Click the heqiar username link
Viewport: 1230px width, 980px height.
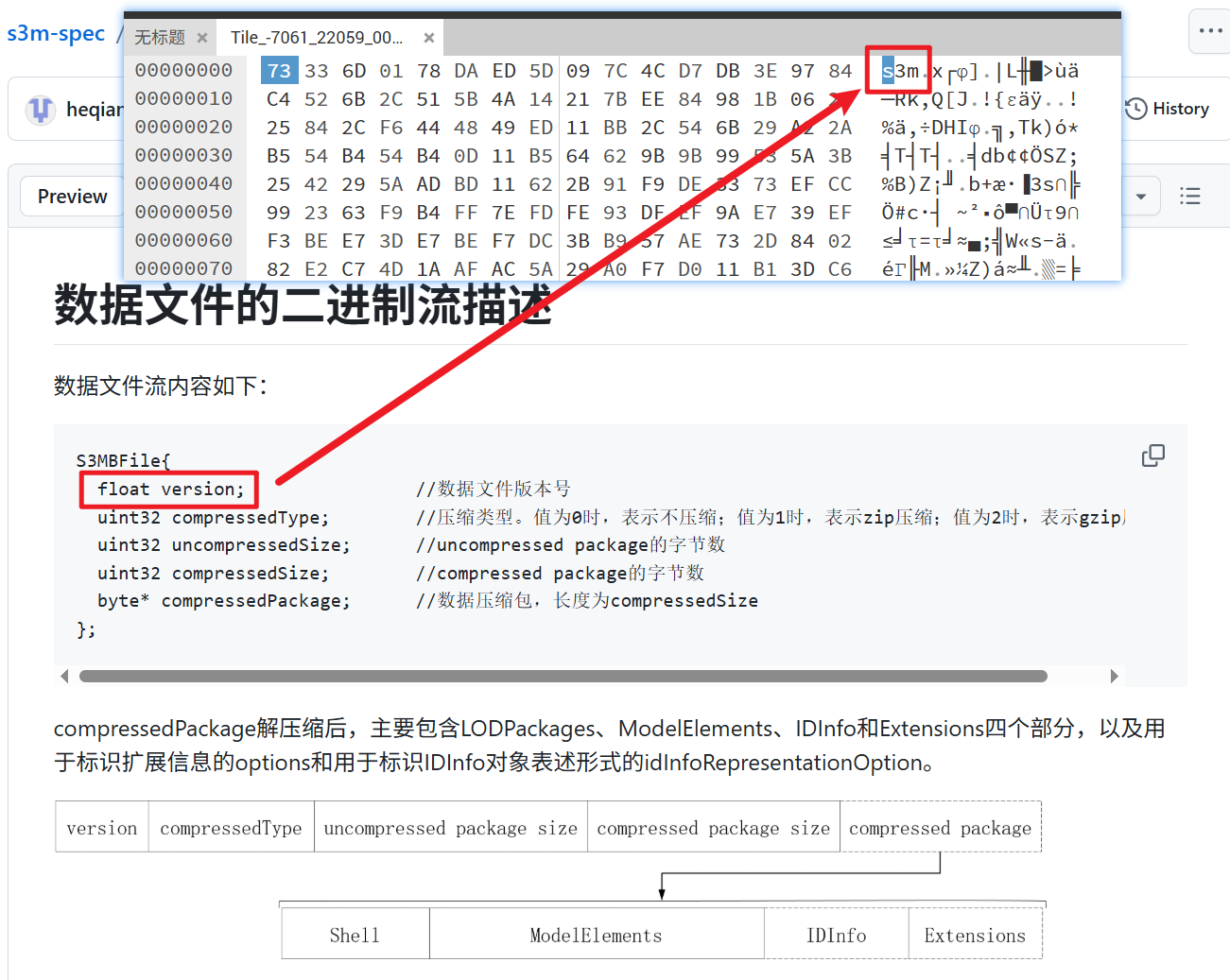point(95,110)
